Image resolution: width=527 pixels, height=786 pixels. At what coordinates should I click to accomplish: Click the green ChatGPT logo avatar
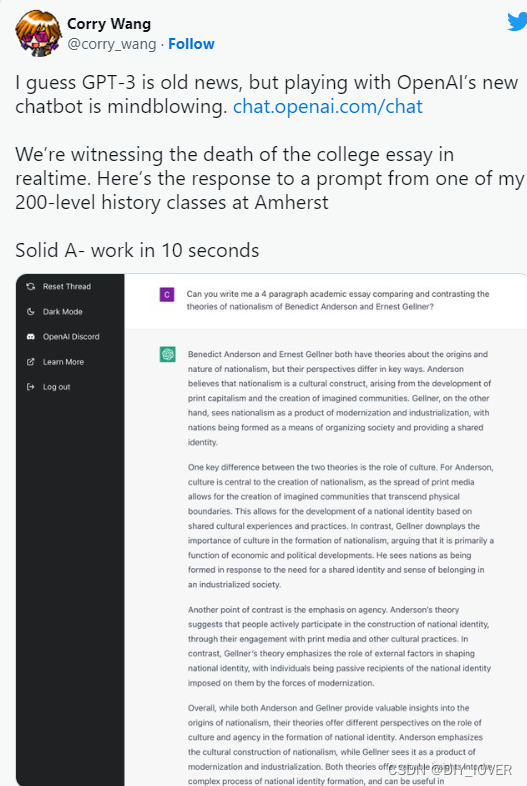pos(167,354)
